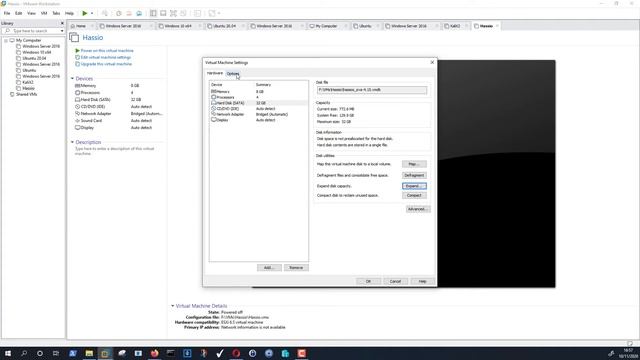Viewport: 640px width, 360px height.
Task: Select Kali in library tree
Action: click(x=28, y=82)
